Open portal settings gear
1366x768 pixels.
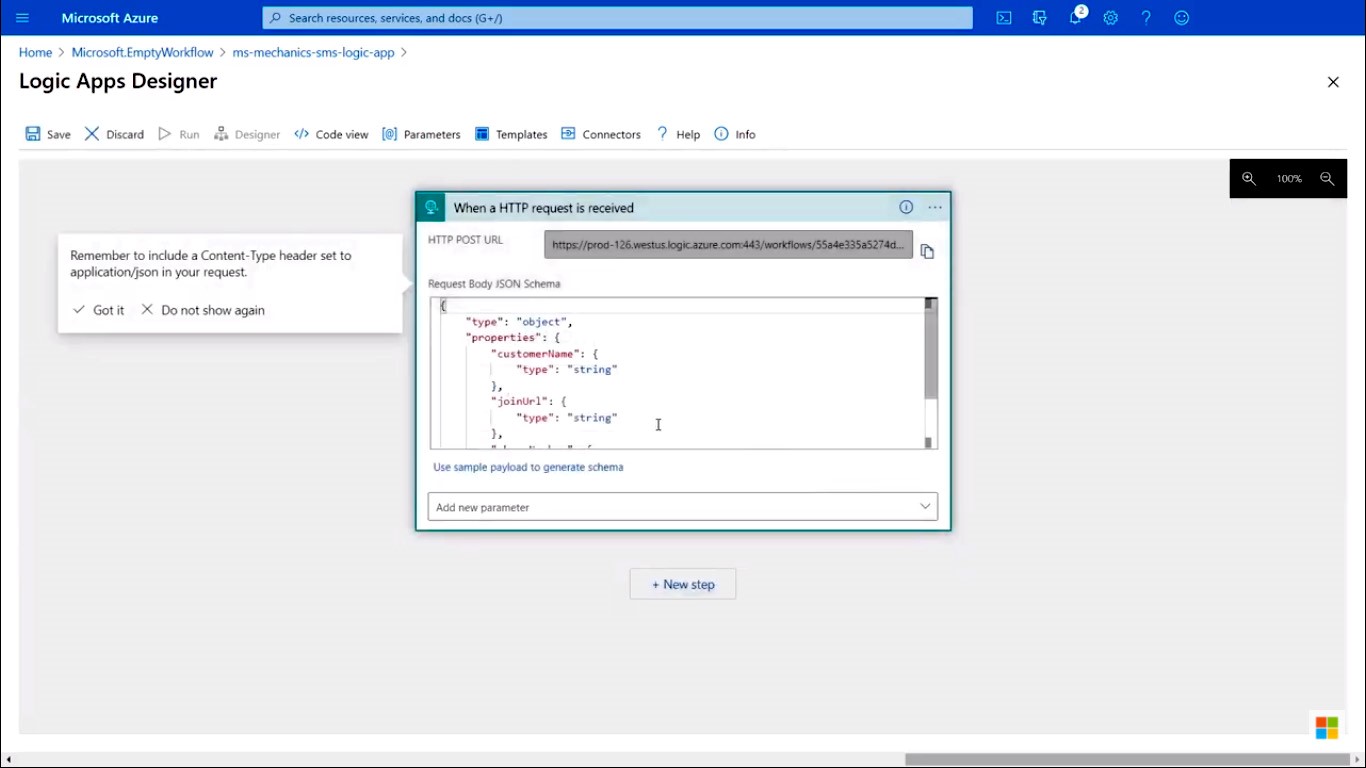[1111, 18]
